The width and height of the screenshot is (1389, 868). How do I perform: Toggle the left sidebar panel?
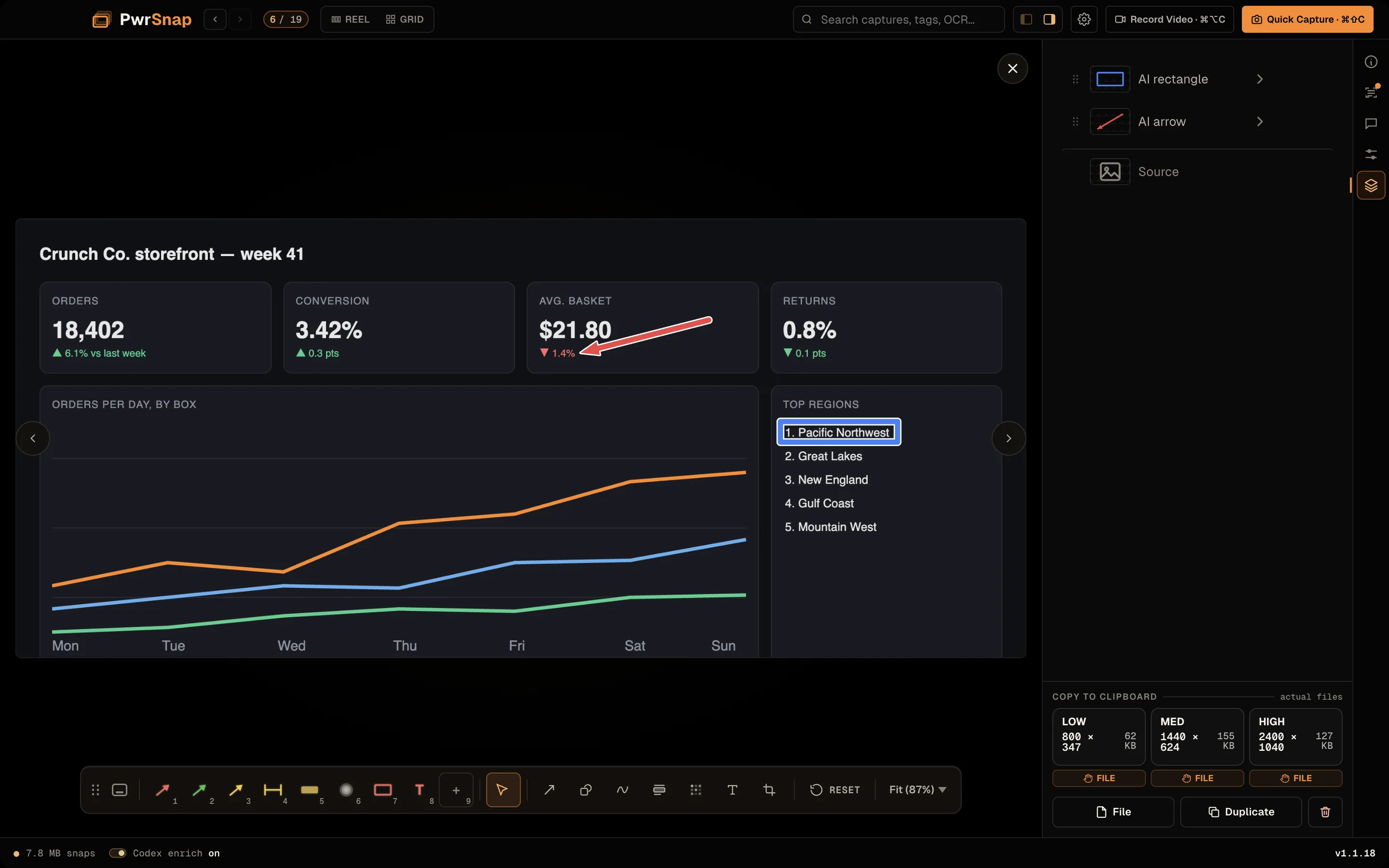[x=1027, y=19]
